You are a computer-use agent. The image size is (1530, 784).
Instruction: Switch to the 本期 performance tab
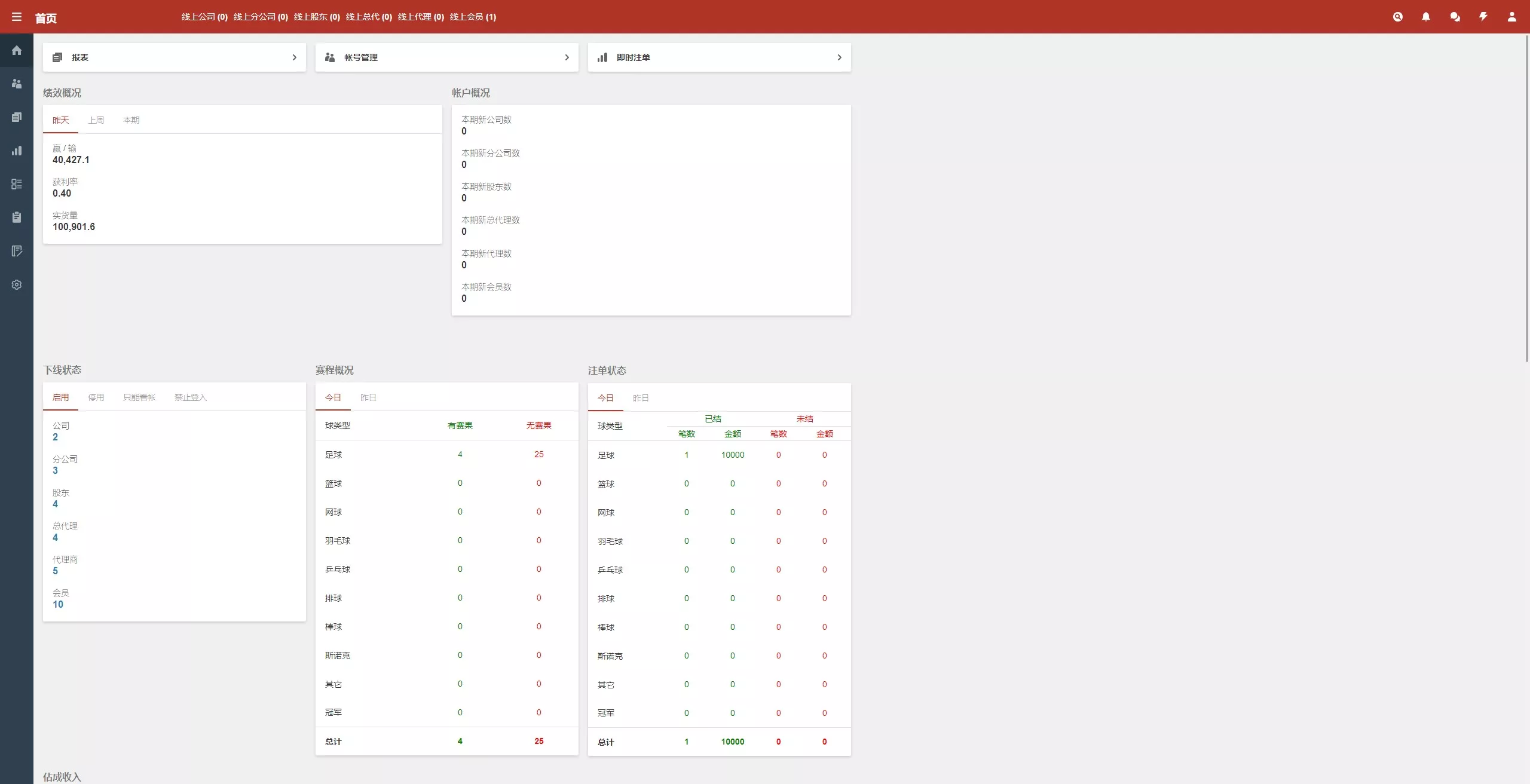coord(131,120)
